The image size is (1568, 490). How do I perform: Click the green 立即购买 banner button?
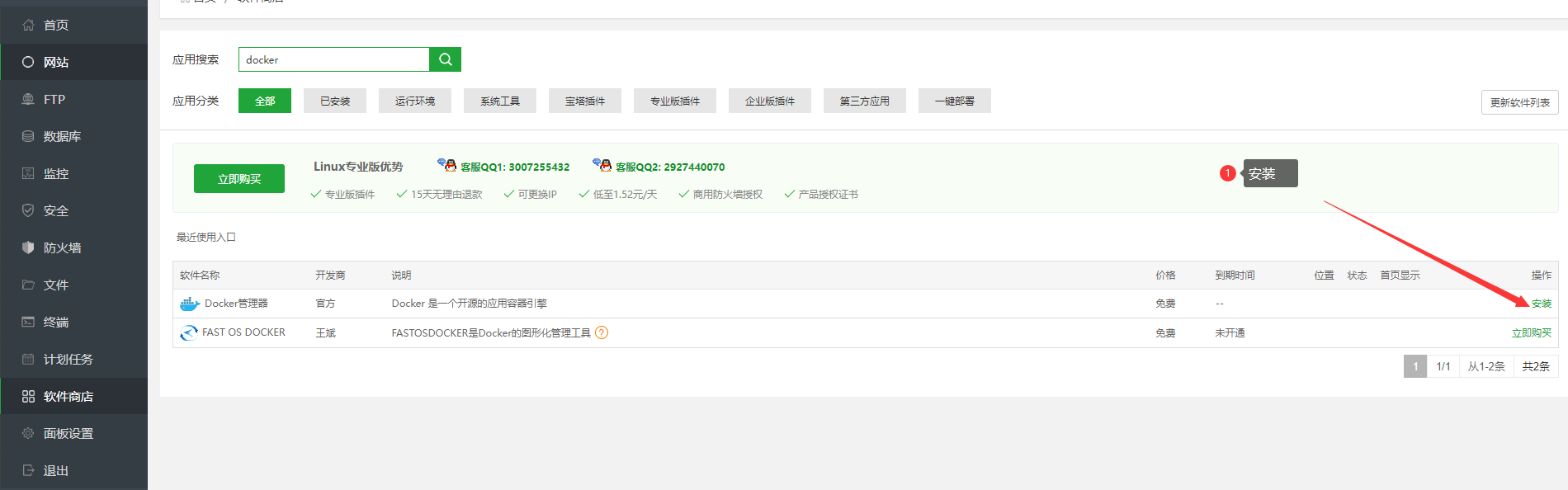coord(239,178)
